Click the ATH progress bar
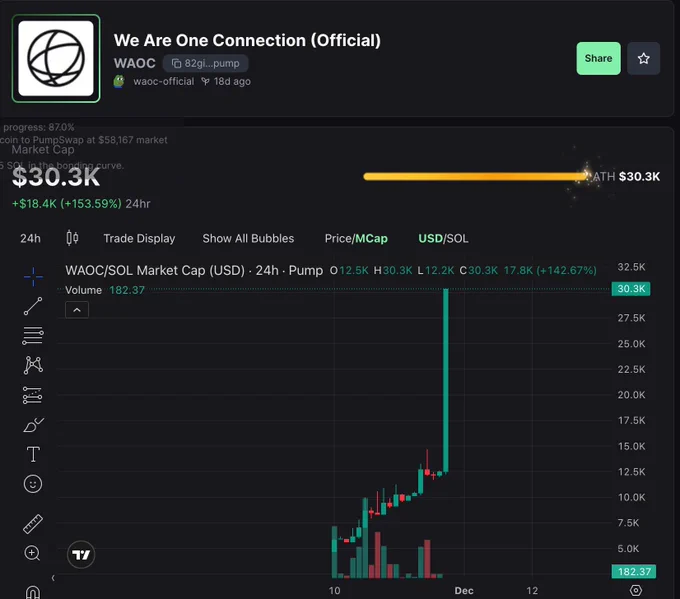The height and width of the screenshot is (599, 680). tap(475, 177)
